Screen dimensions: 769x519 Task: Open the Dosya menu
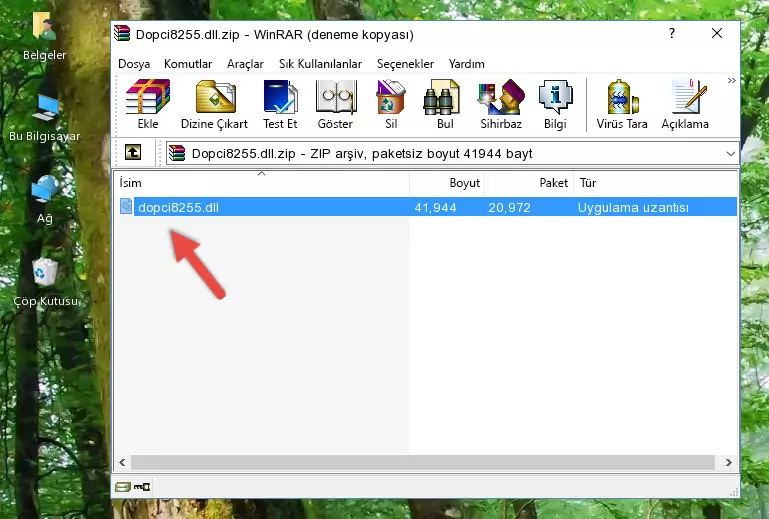click(134, 64)
